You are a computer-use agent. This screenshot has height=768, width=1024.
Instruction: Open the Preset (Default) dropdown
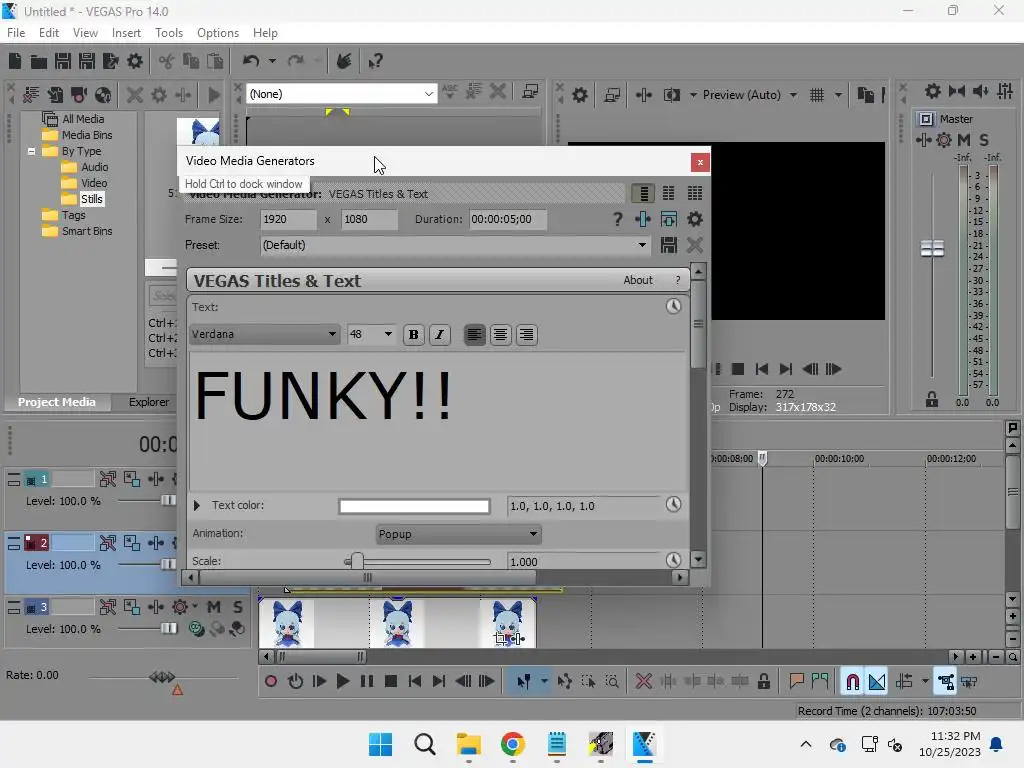tap(455, 245)
